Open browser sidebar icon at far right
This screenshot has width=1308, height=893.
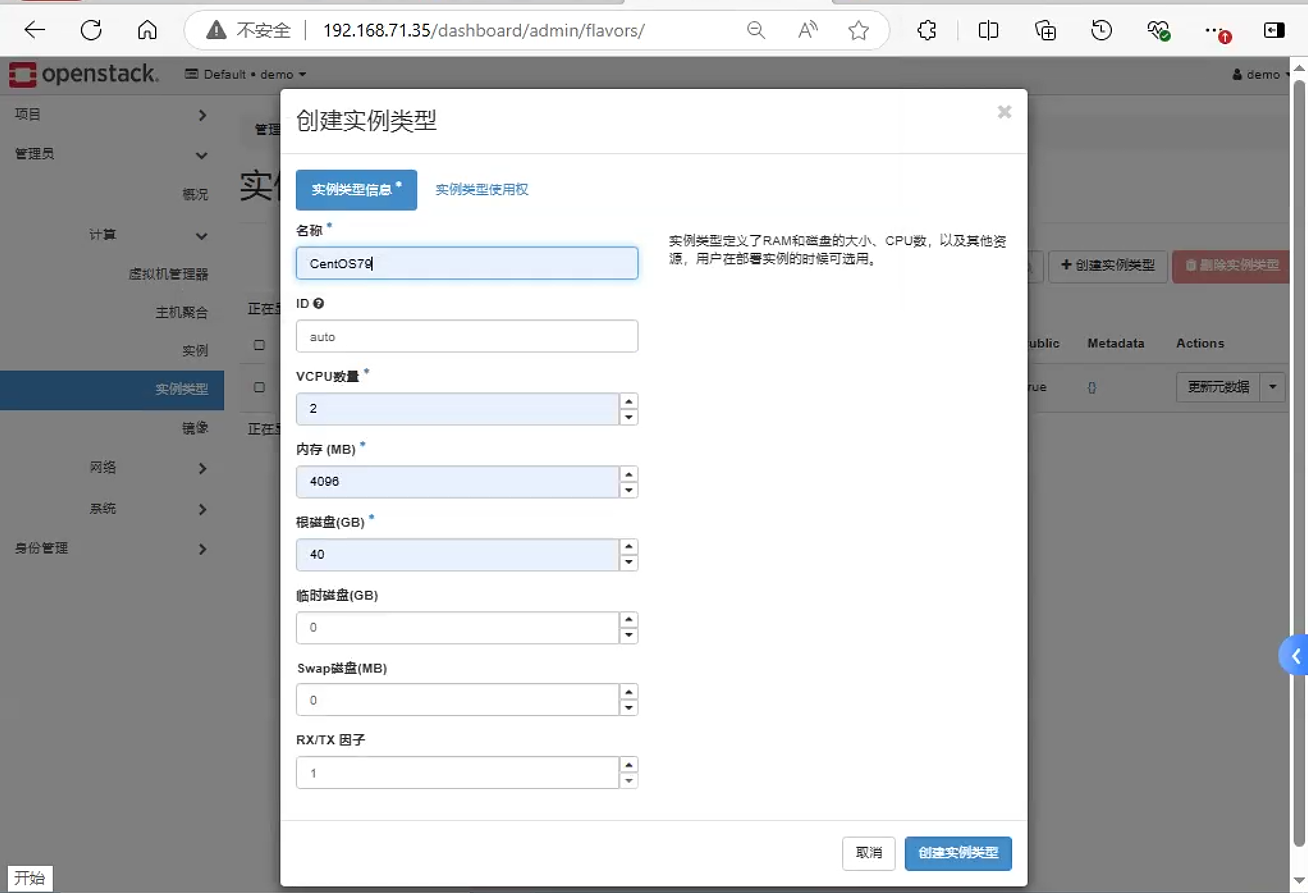click(1274, 31)
